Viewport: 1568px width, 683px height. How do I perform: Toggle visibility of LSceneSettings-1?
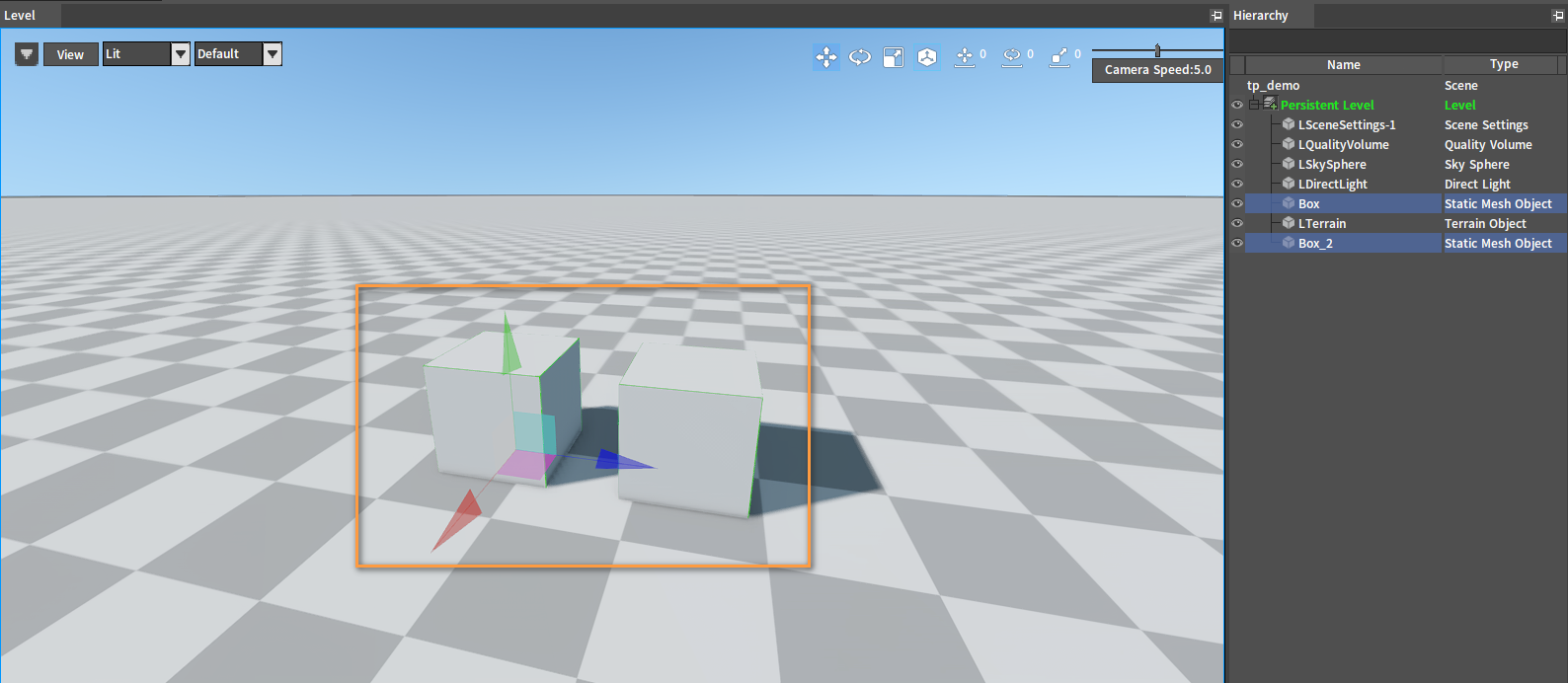[1236, 124]
